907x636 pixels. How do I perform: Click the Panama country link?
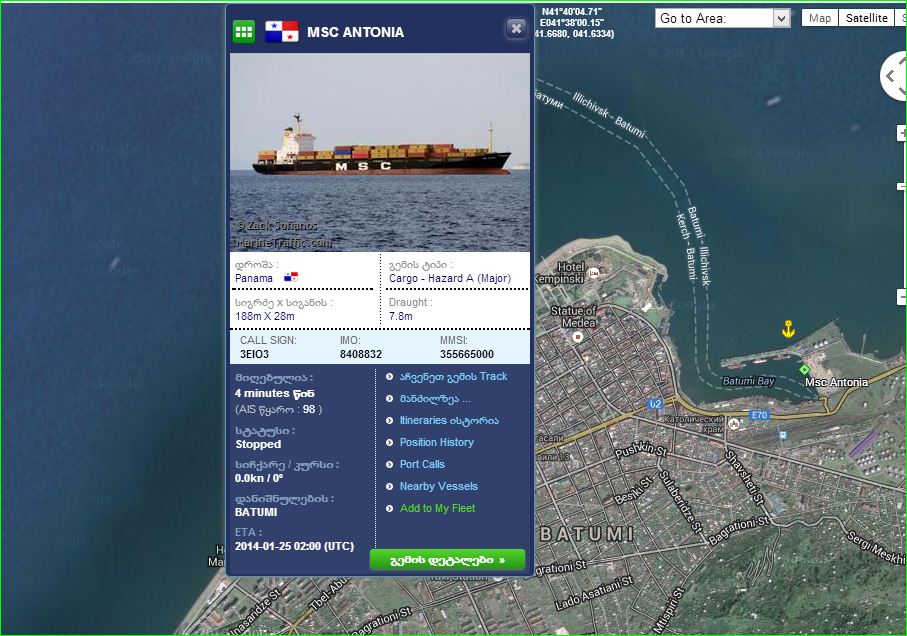point(254,278)
